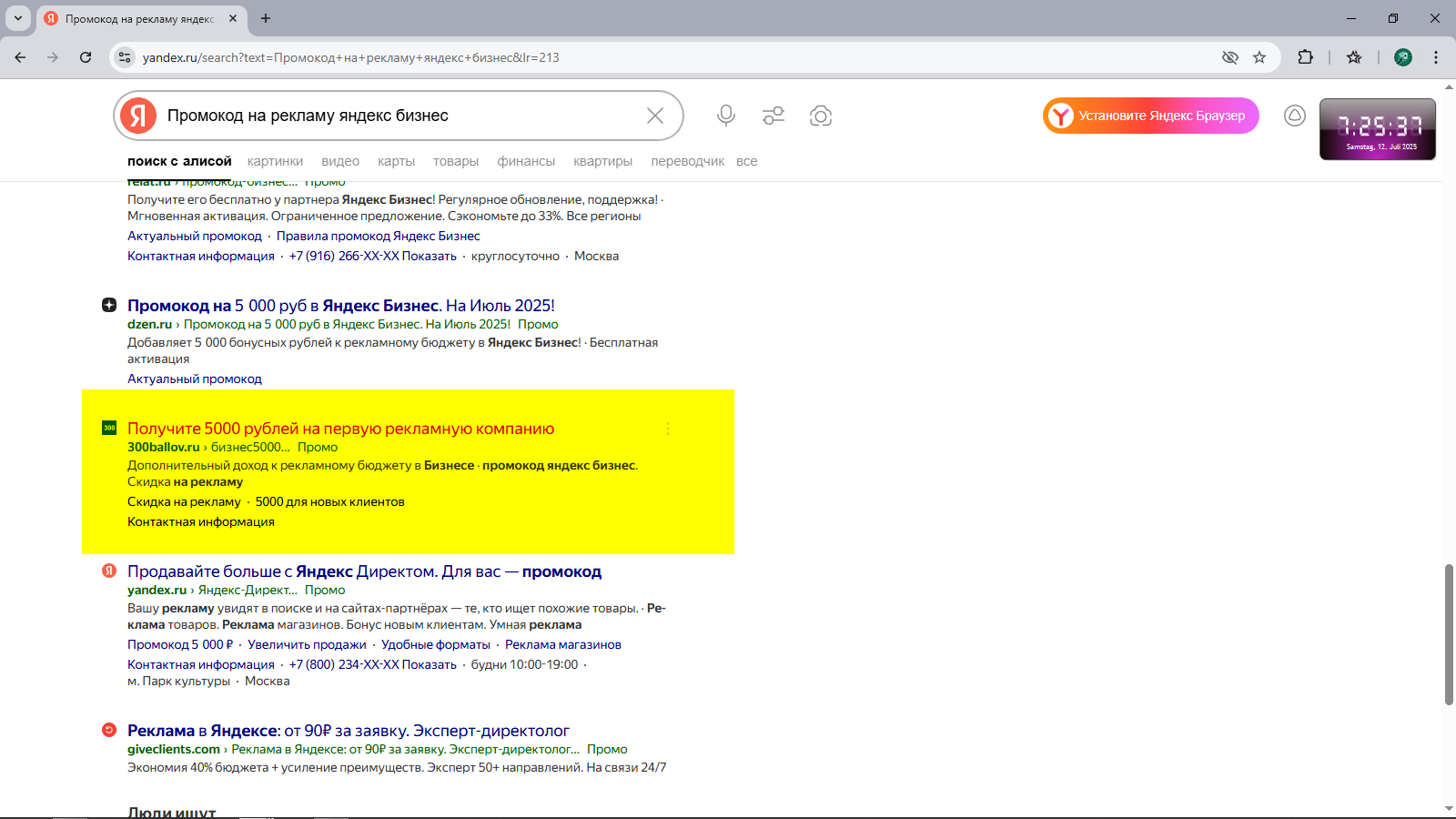Screen dimensions: 1456x819
Task: Click dzen.ru domain link
Action: click(149, 324)
